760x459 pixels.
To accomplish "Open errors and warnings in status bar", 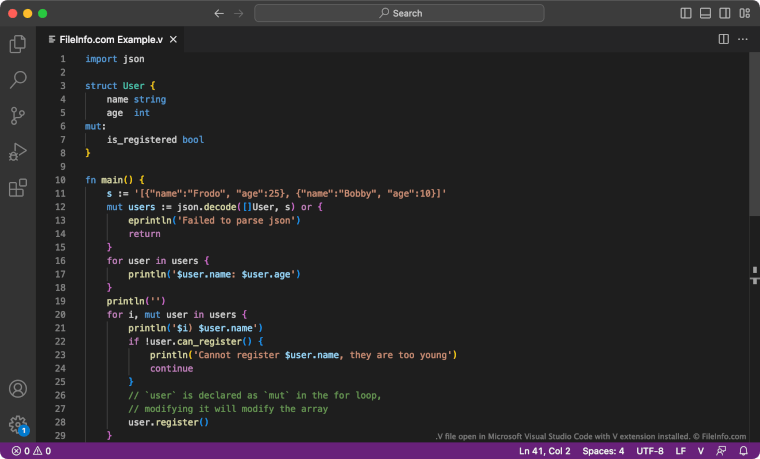I will (x=32, y=451).
